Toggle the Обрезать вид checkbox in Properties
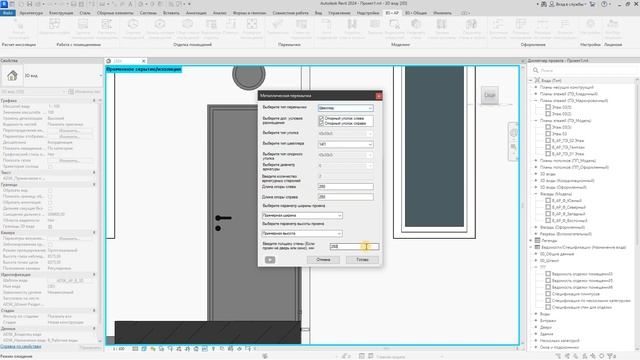The width and height of the screenshot is (640, 360). pyautogui.click(x=50, y=190)
